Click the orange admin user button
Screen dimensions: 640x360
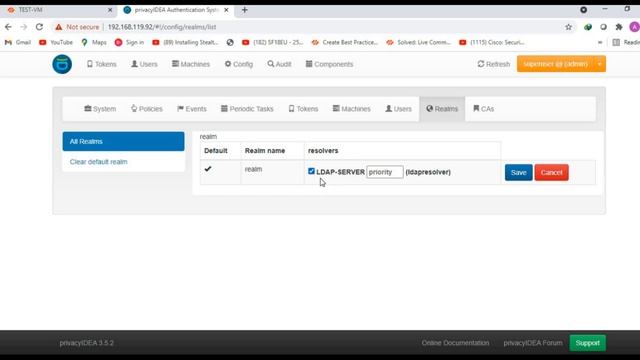(555, 64)
